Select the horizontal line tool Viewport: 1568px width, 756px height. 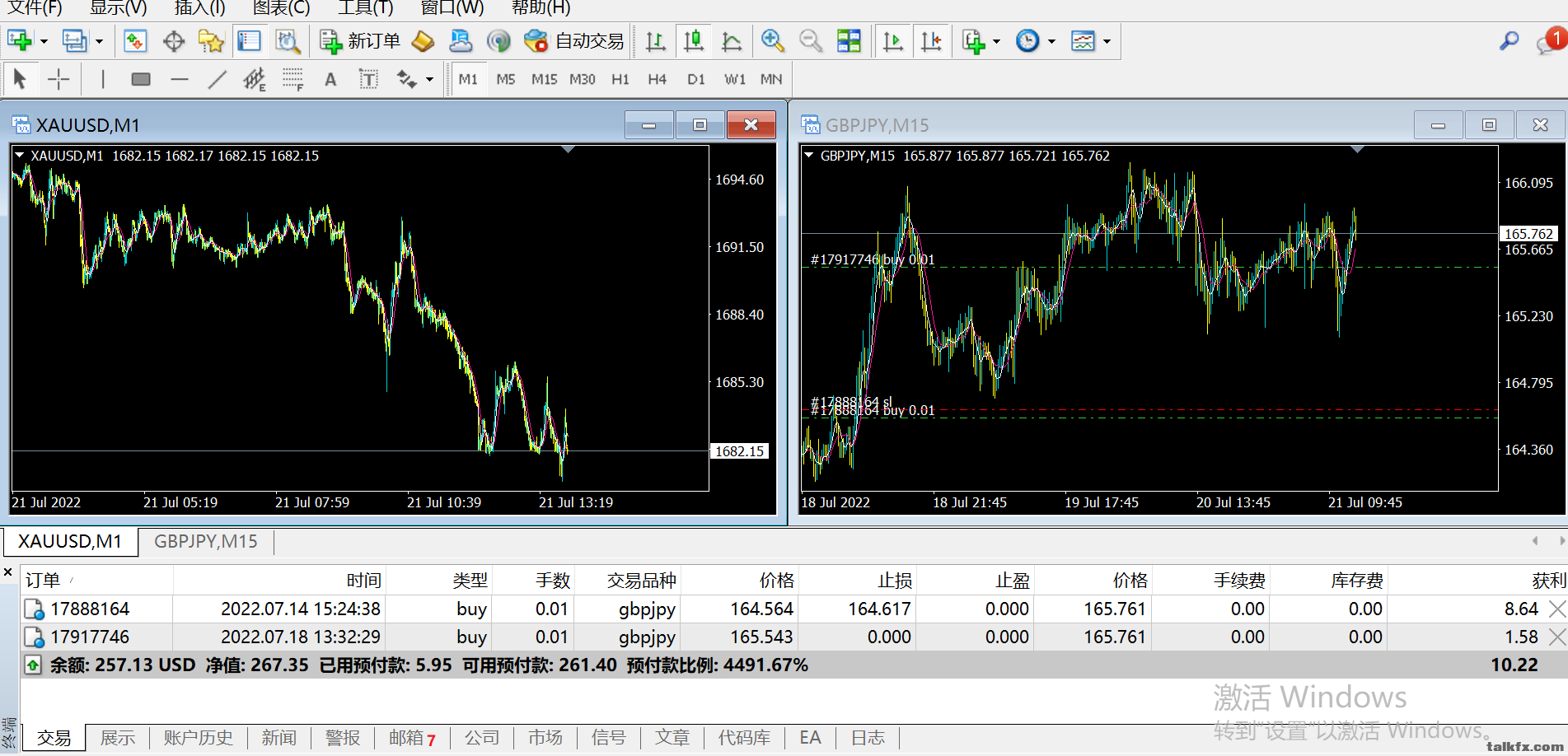coord(180,79)
